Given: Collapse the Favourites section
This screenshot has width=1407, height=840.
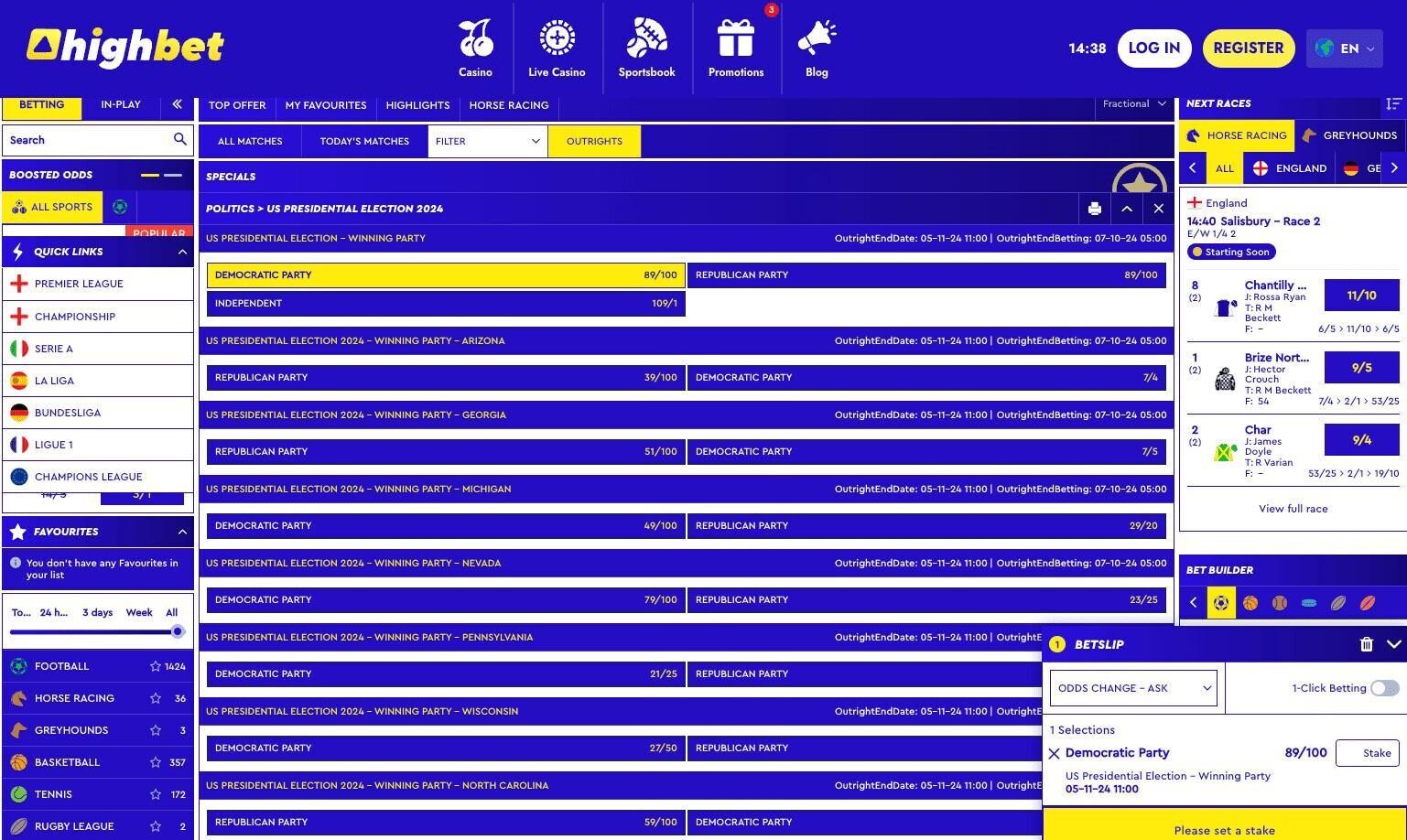Looking at the screenshot, I should [x=182, y=532].
